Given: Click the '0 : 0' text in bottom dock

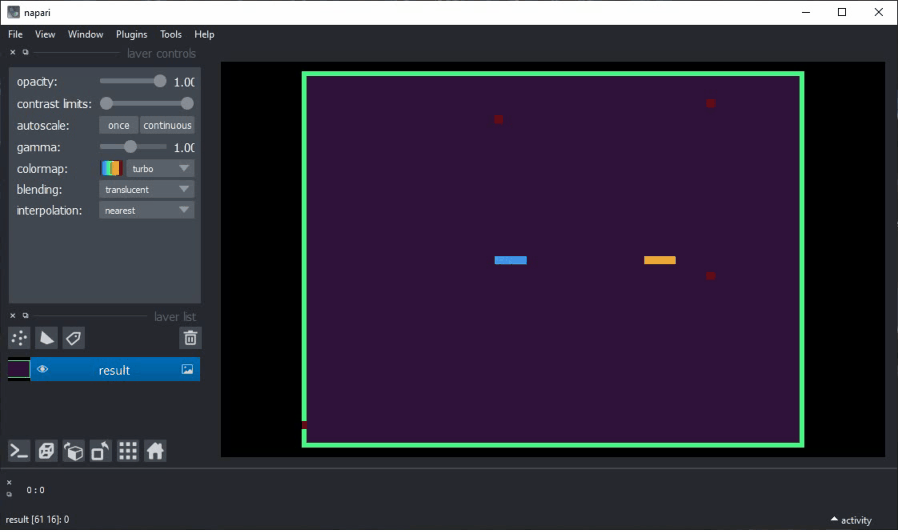Looking at the screenshot, I should click(35, 490).
